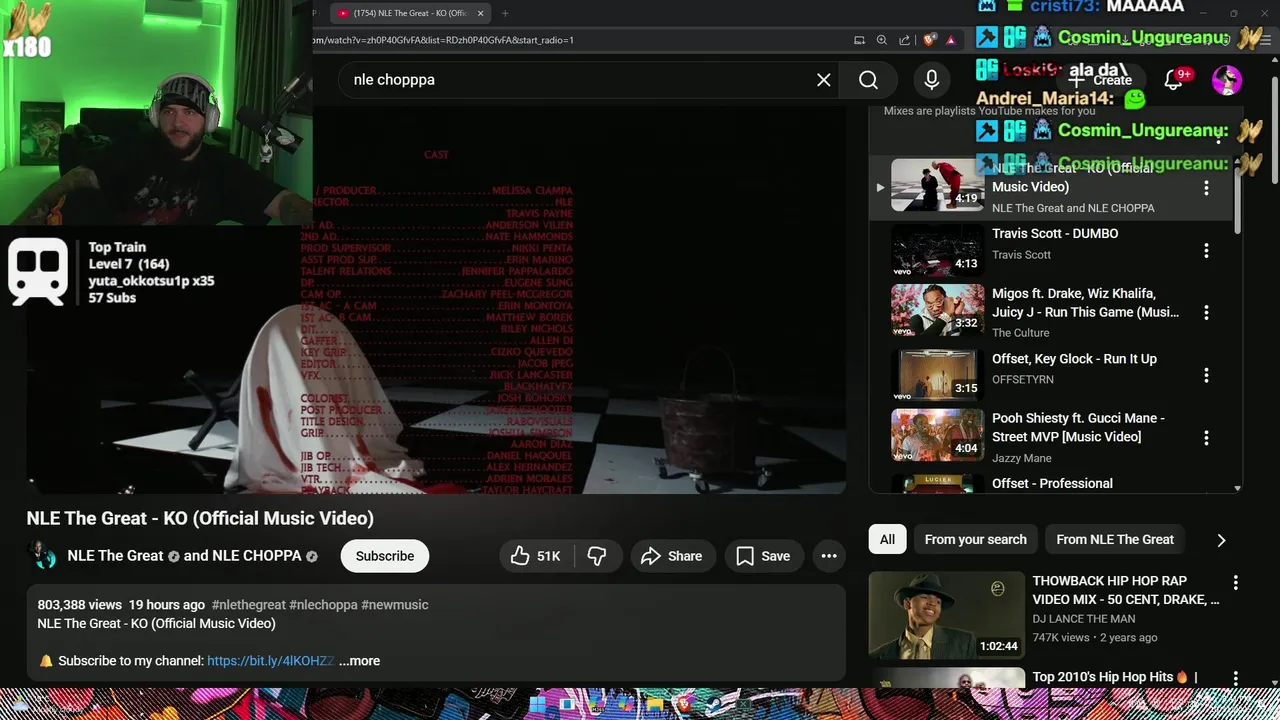Click the cast media icon in address bar
Screen dimensions: 1280x720
click(x=859, y=40)
